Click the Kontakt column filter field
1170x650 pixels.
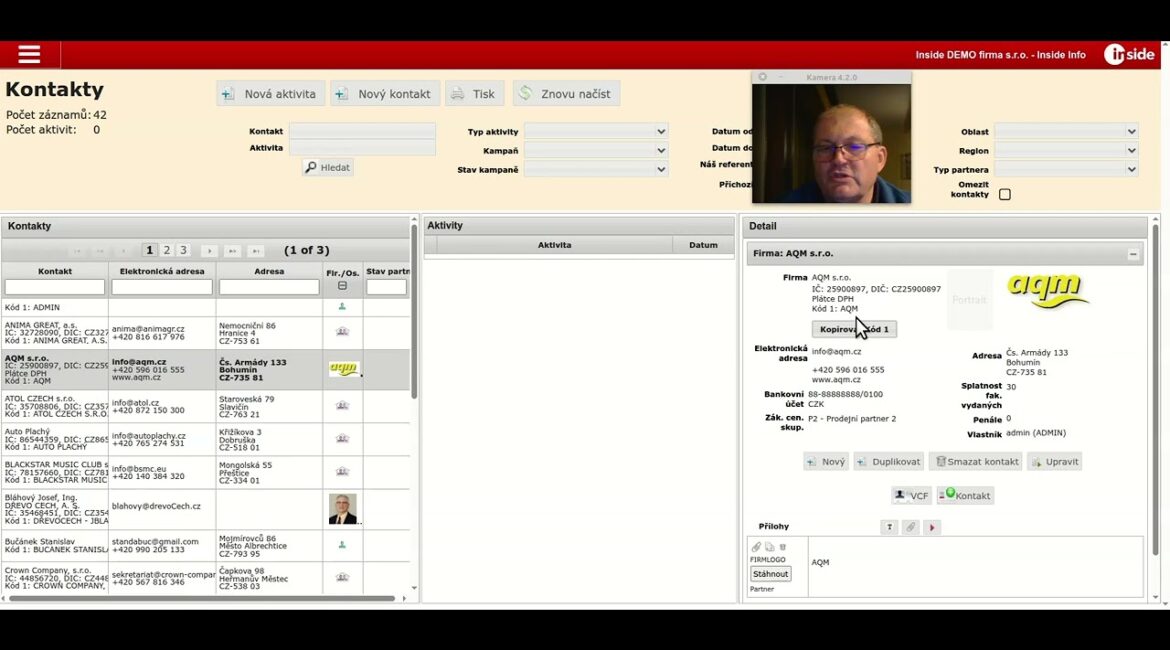[x=55, y=287]
